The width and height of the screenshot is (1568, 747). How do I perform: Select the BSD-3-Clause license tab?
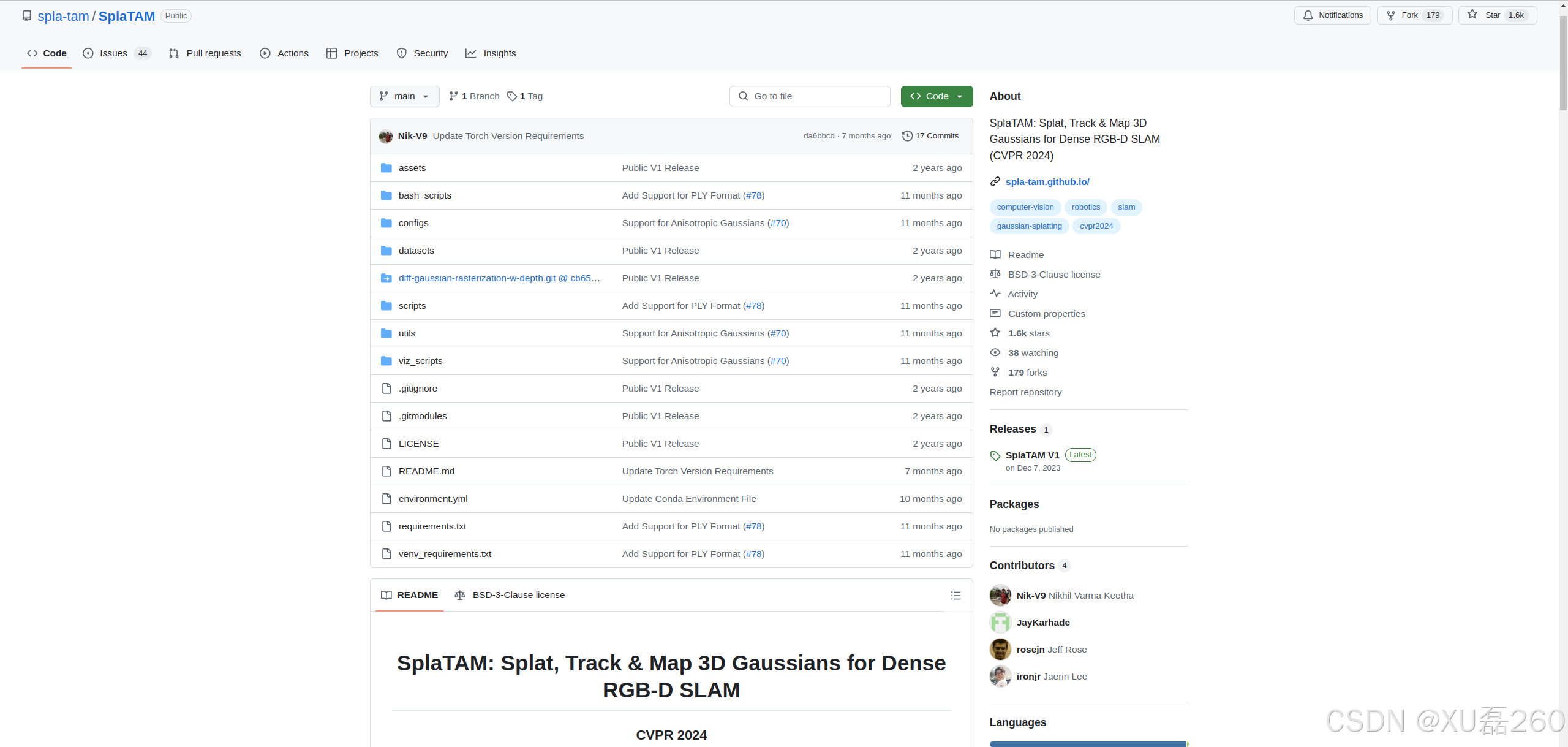(510, 595)
